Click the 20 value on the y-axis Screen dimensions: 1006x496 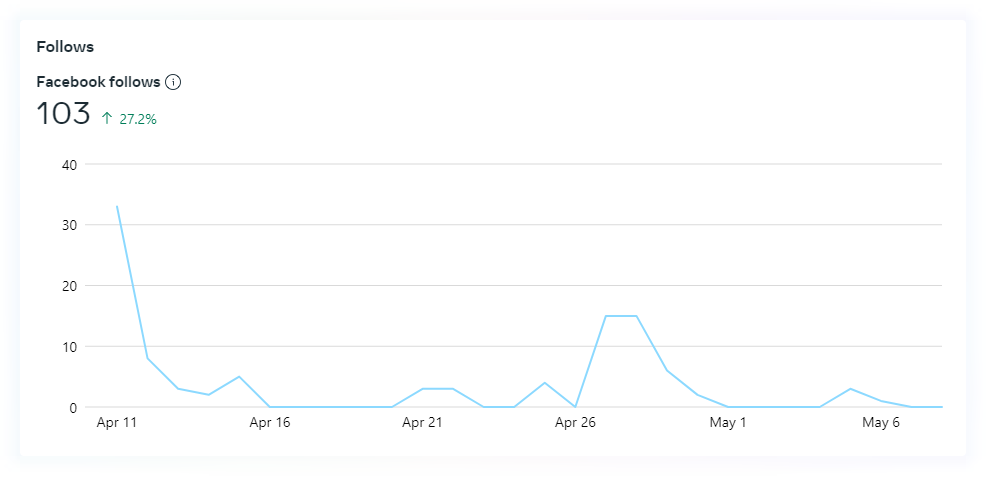(69, 286)
